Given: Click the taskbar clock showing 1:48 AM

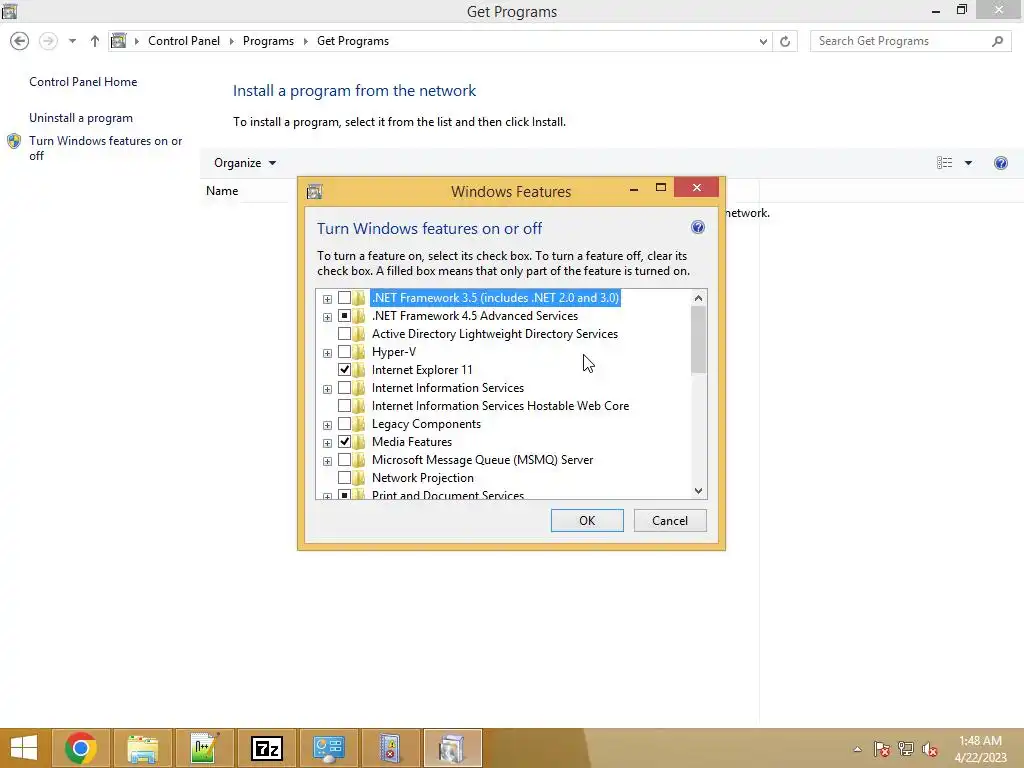Looking at the screenshot, I should (980, 748).
